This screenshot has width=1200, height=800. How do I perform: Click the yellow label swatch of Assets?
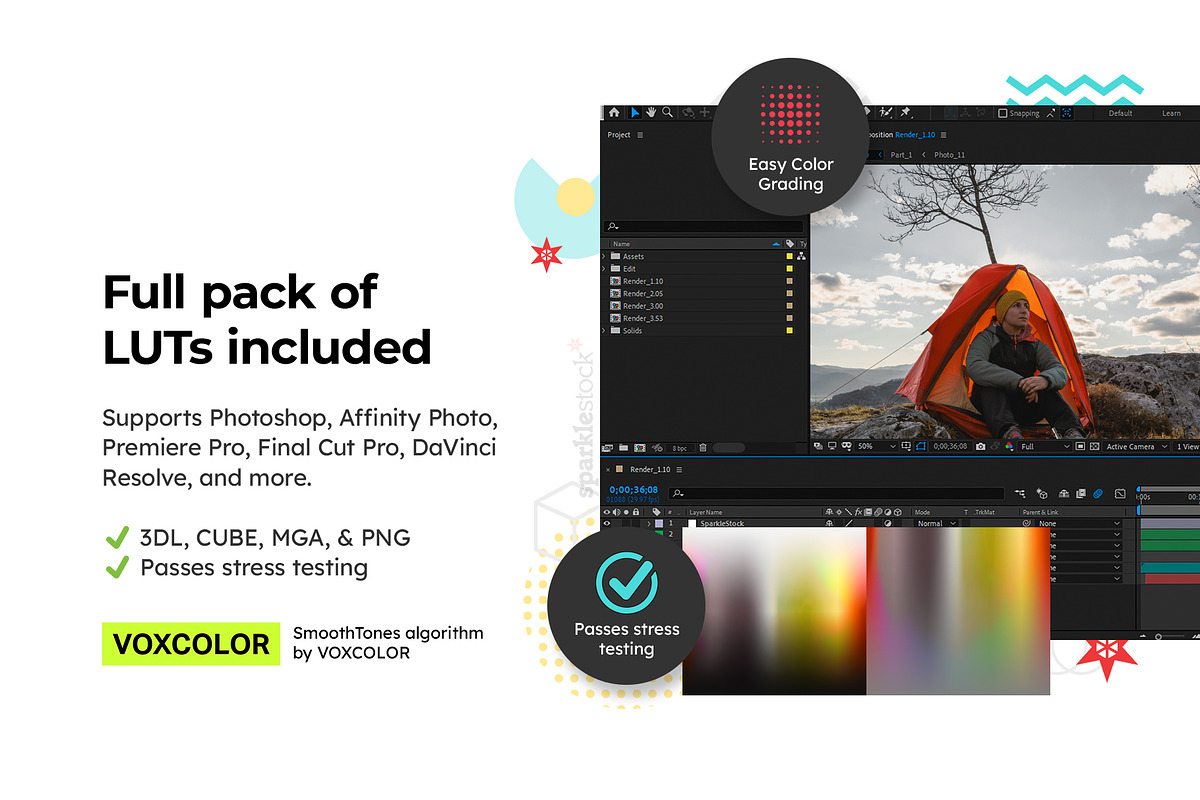(789, 257)
